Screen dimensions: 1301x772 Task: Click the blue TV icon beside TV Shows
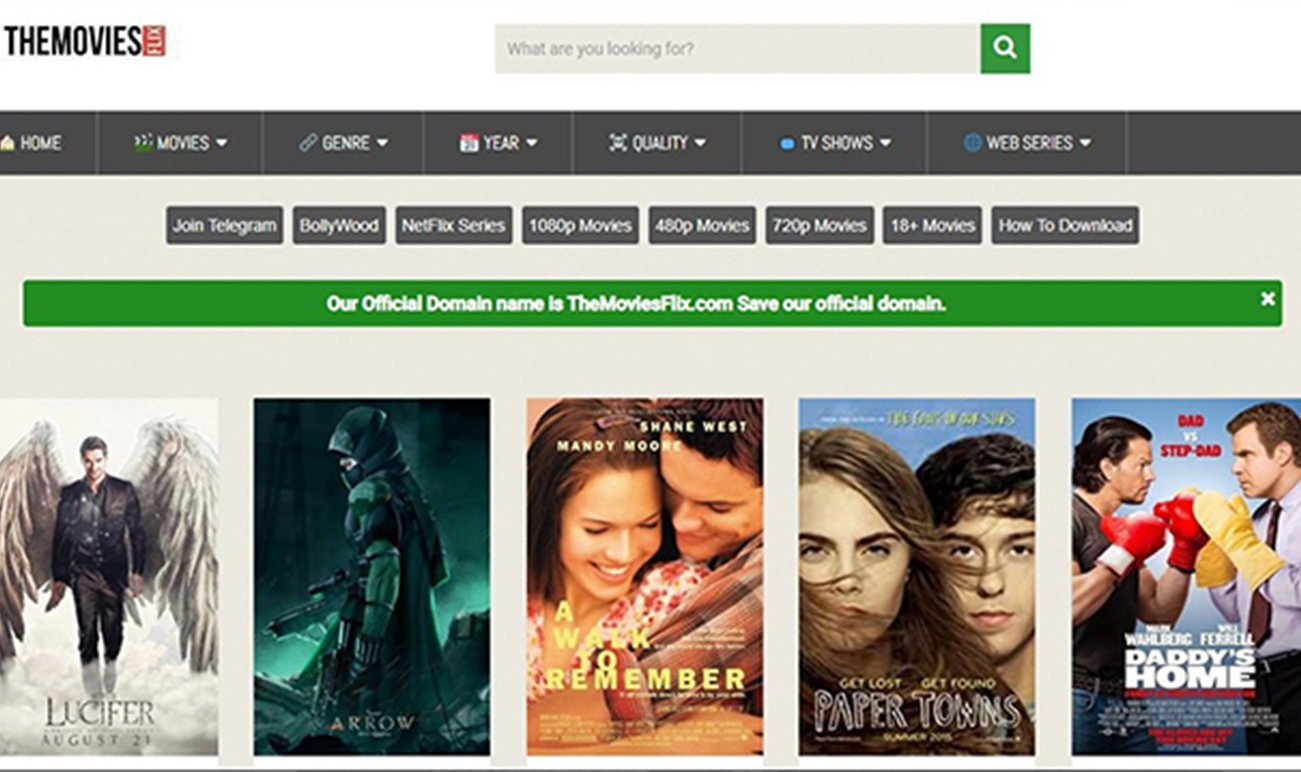[787, 144]
